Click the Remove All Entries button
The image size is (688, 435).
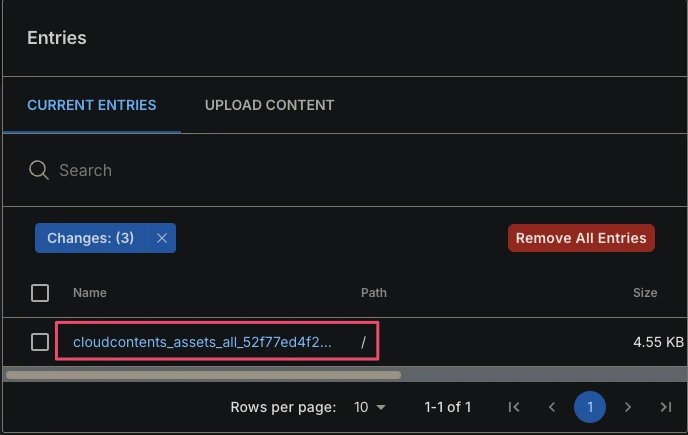click(x=581, y=238)
